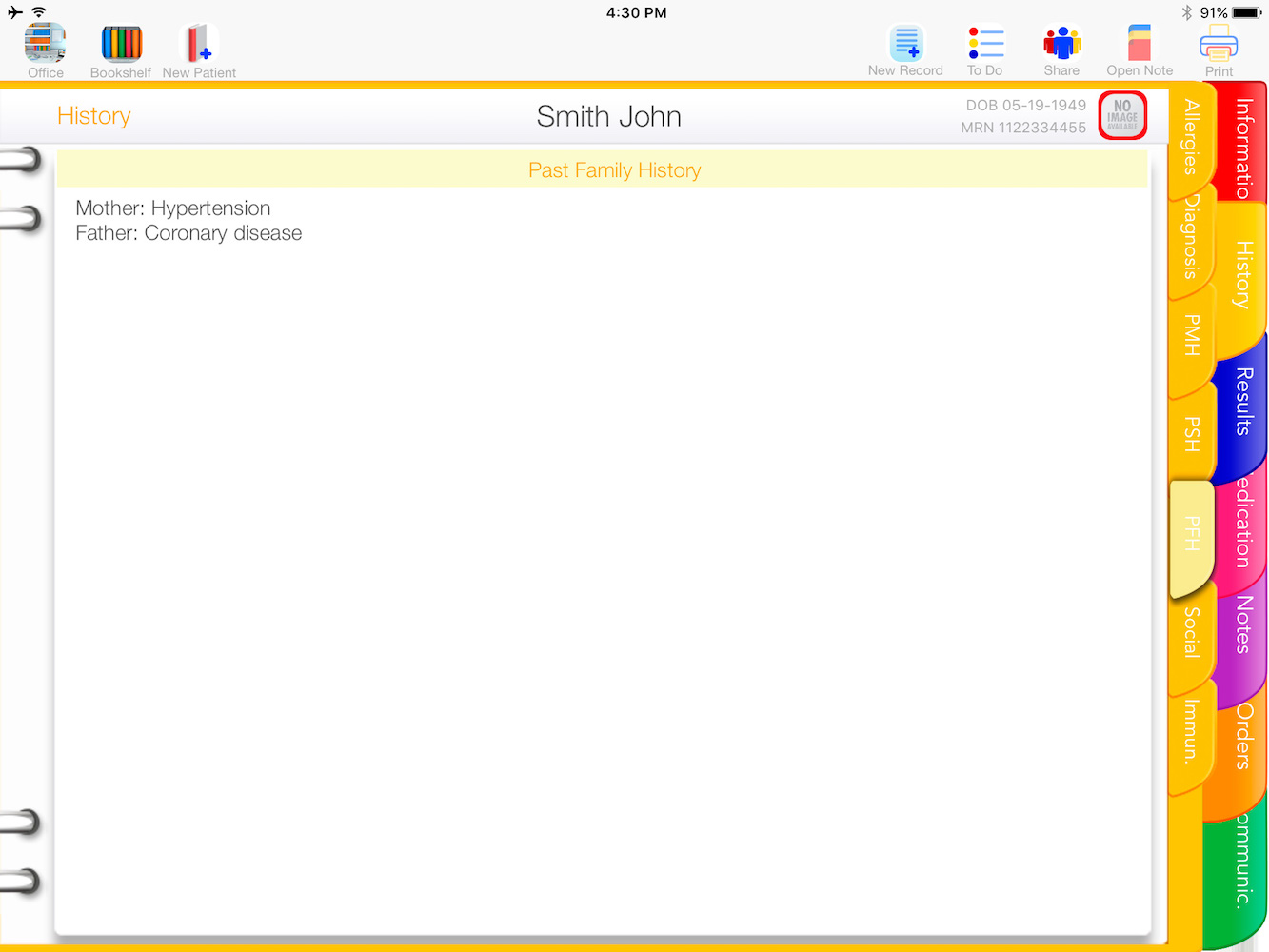
Task: Tap the History page title
Action: tap(94, 116)
